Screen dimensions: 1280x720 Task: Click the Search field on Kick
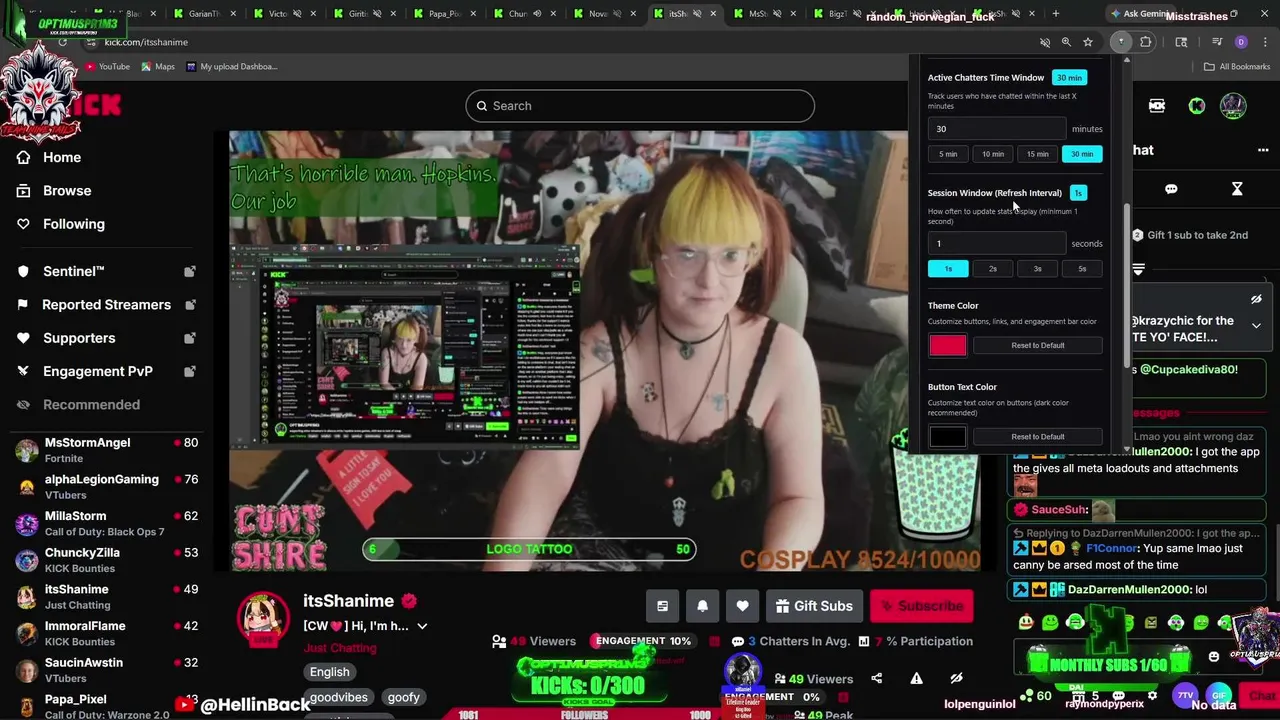point(640,106)
